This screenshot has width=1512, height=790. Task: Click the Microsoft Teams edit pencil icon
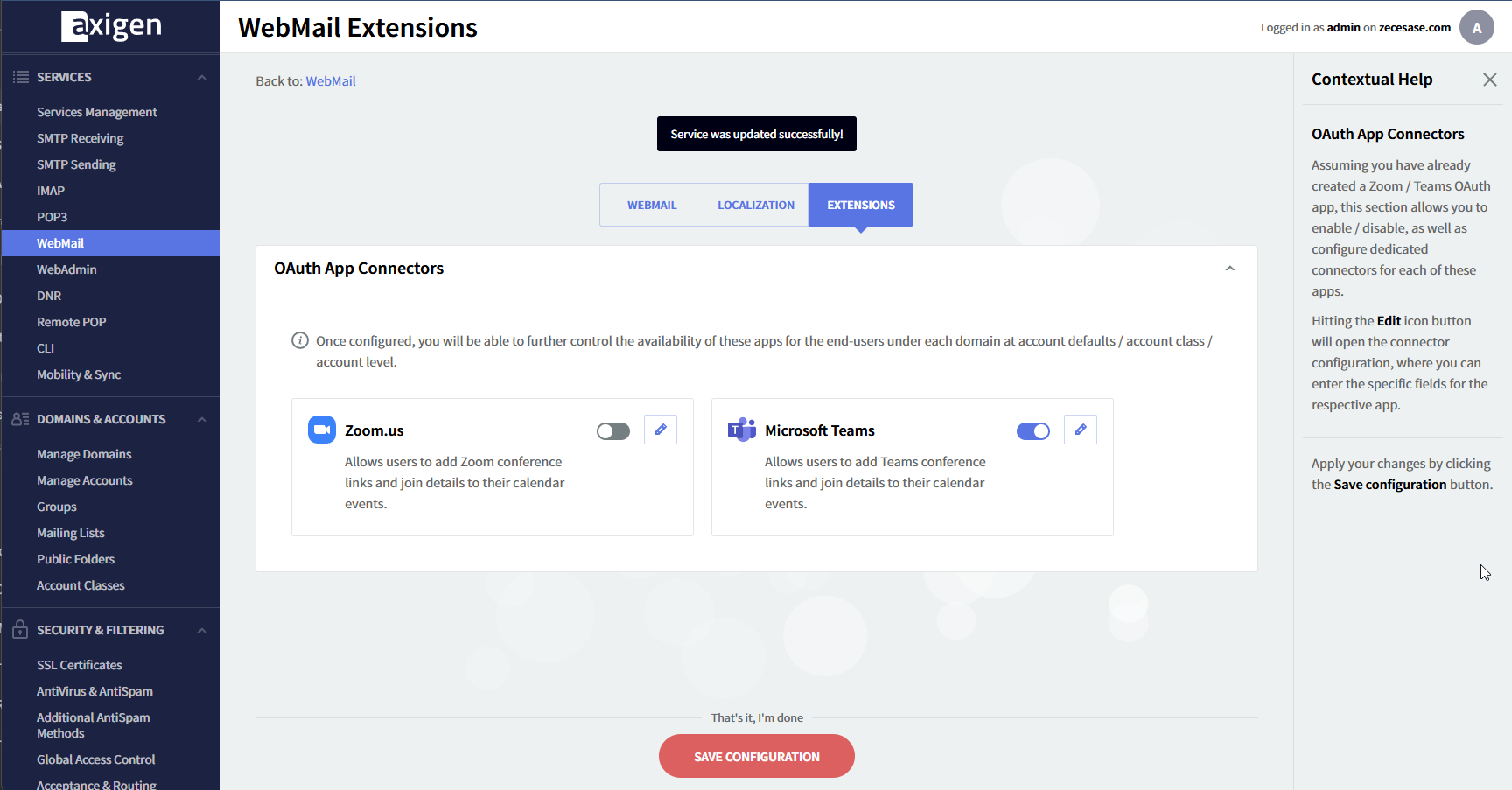pos(1081,430)
